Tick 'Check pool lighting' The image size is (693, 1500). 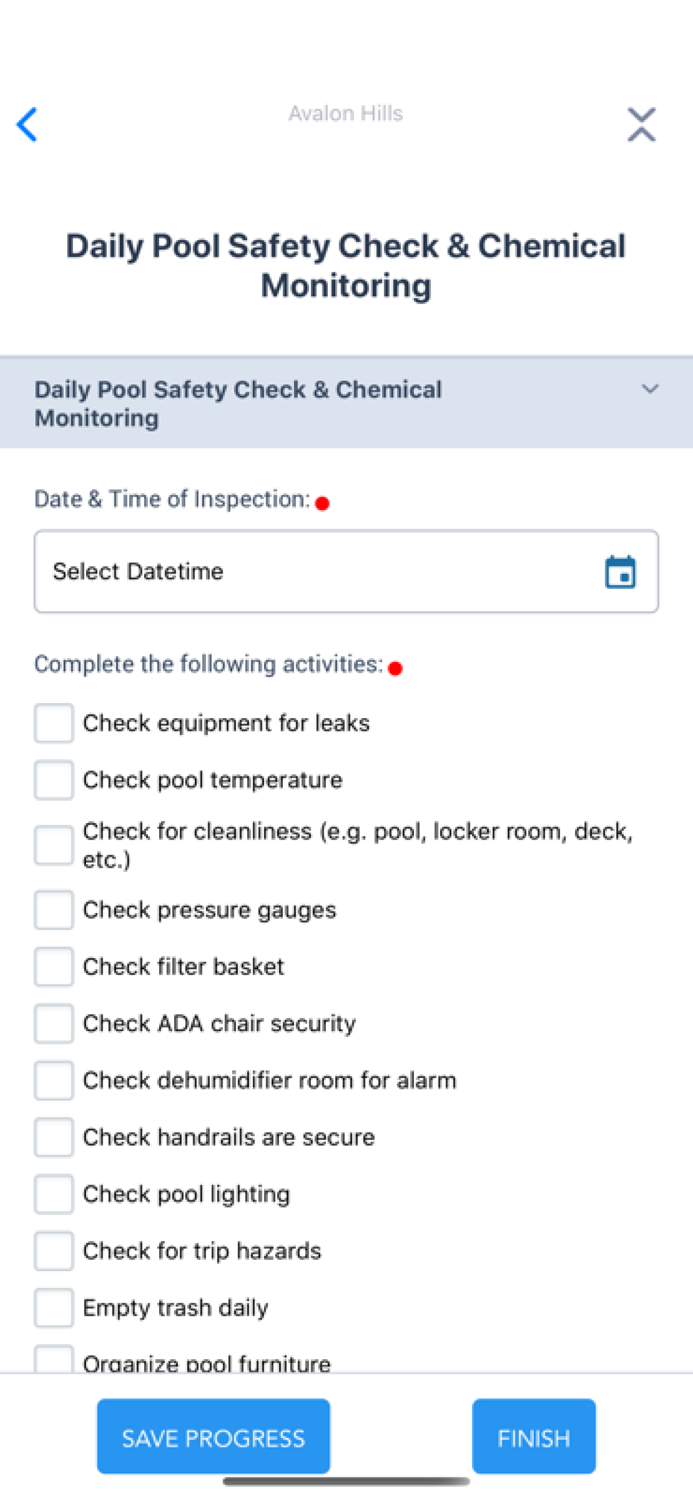tap(53, 1193)
